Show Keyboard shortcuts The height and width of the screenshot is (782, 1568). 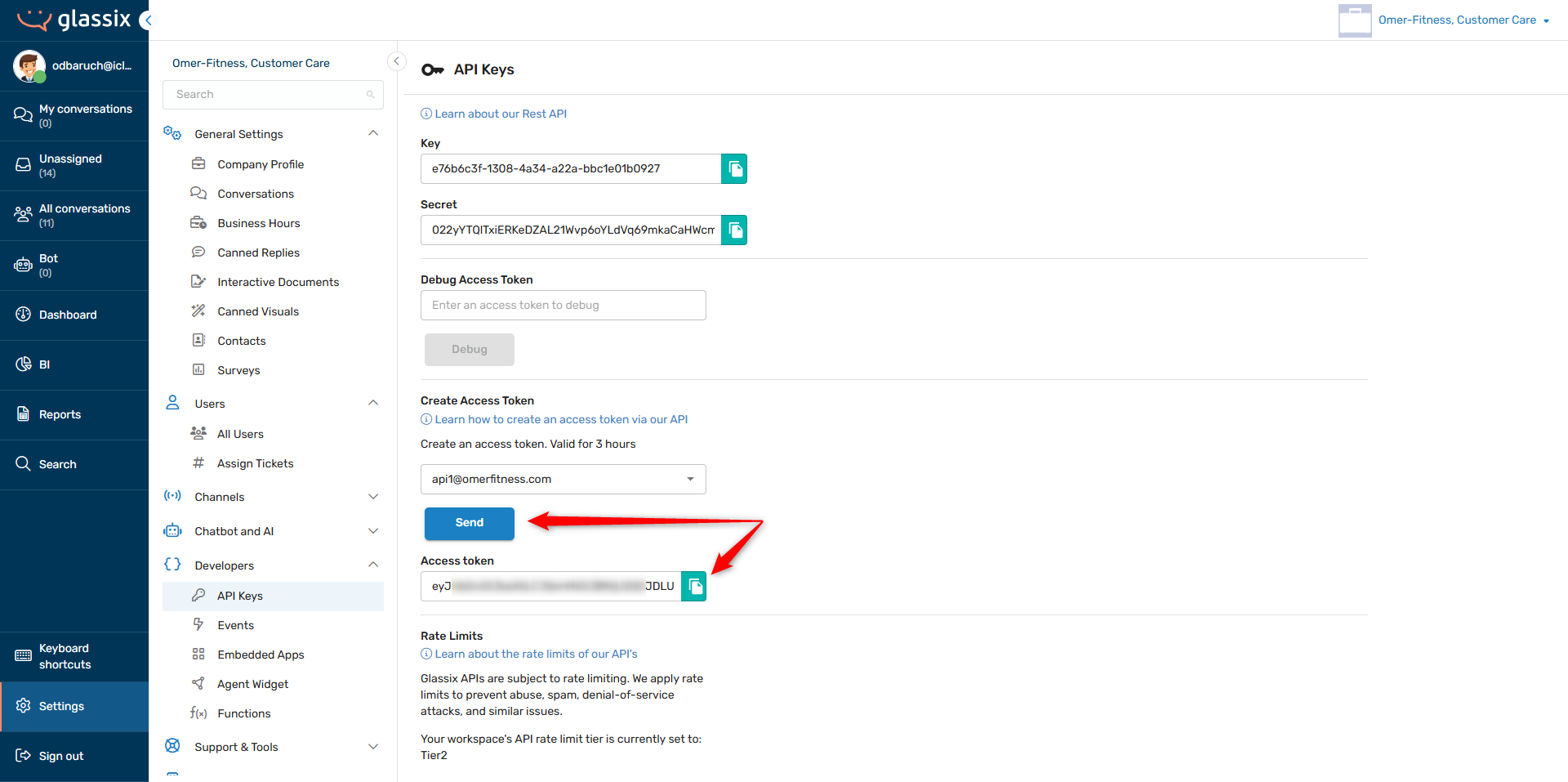tap(74, 657)
